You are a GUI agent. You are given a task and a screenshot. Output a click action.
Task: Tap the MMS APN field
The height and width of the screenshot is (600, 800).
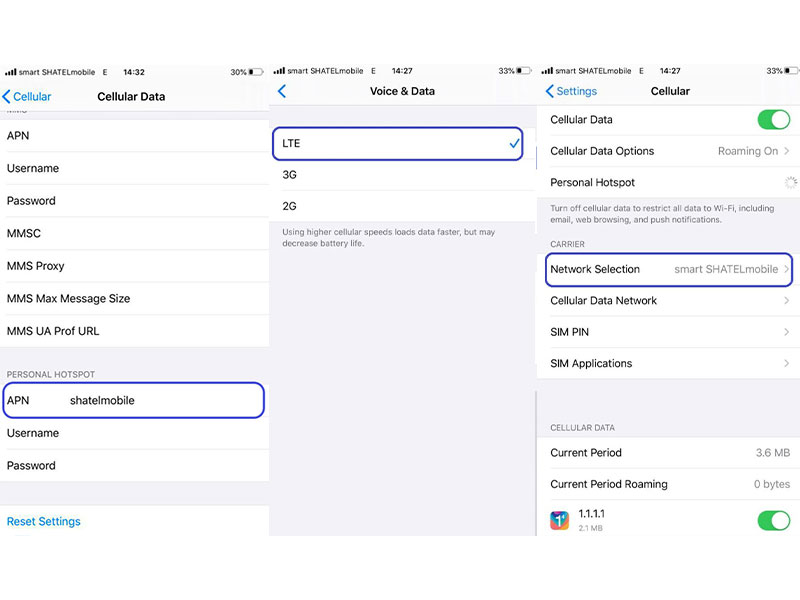click(135, 136)
